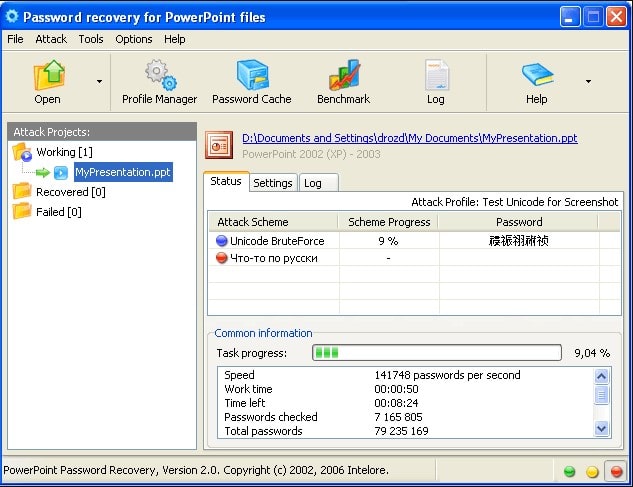Screen dimensions: 633x487
Task: Click red status ball of Russian scheme
Action: coord(222,258)
